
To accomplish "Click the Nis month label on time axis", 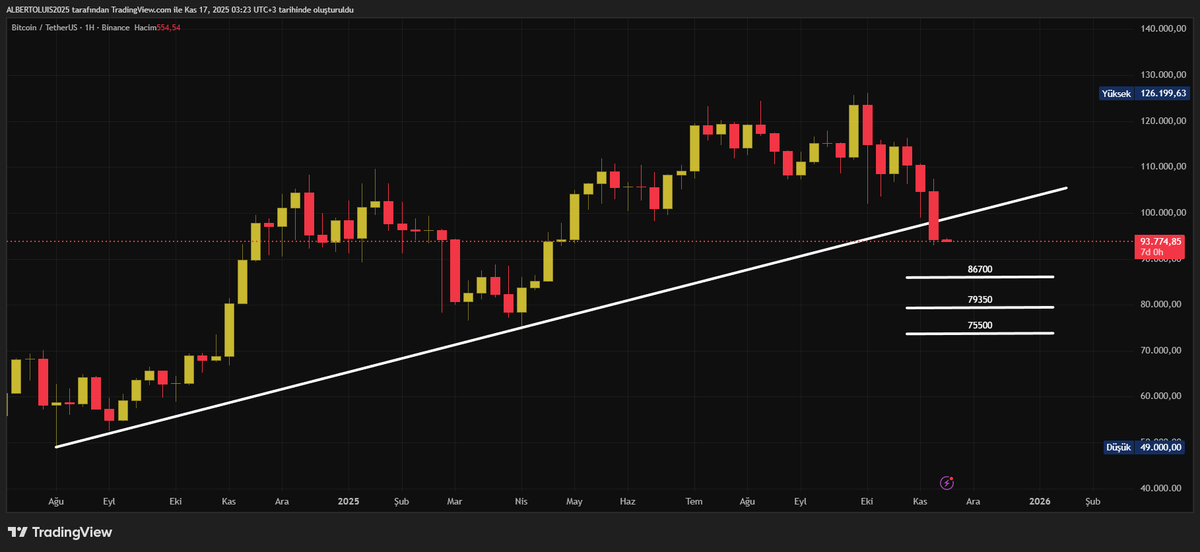I will point(520,500).
